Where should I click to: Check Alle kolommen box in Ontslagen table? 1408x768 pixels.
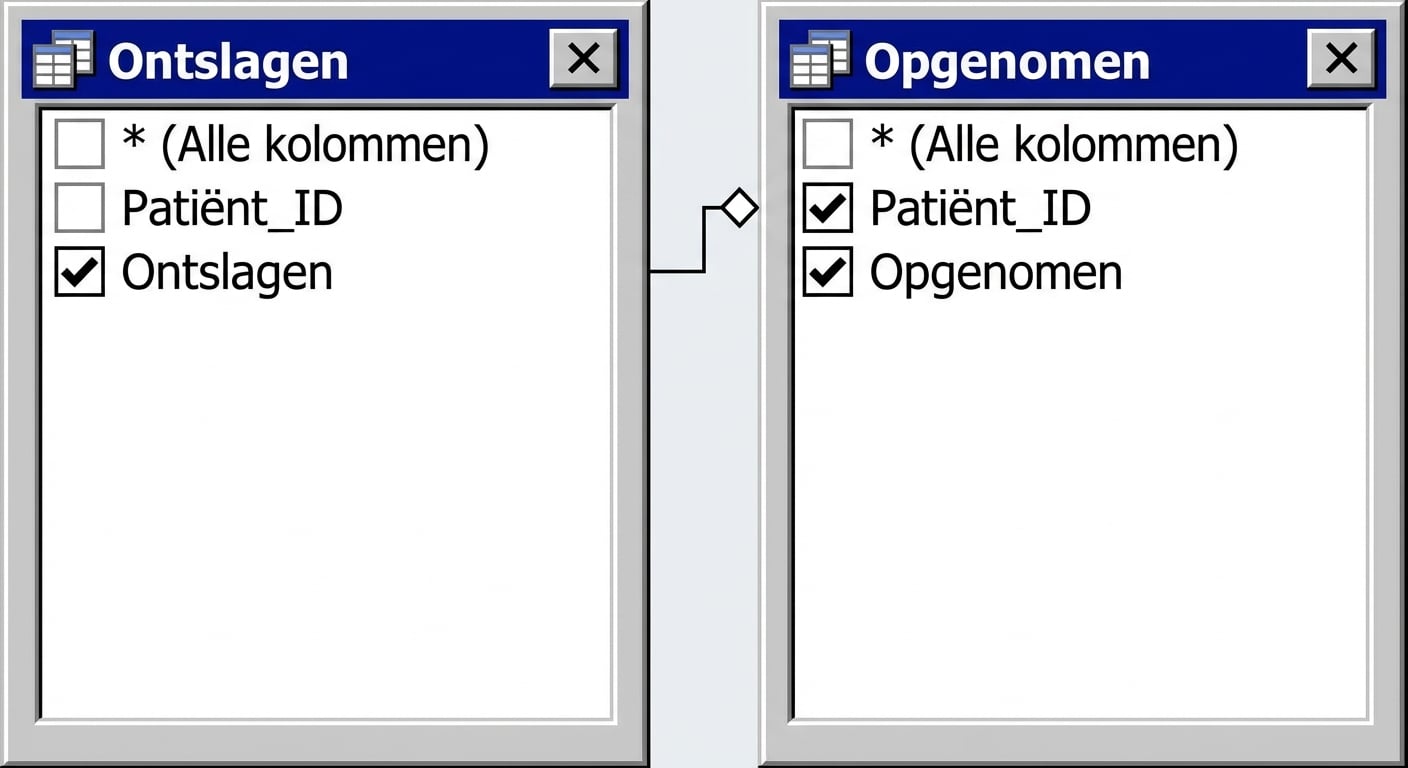tap(80, 145)
